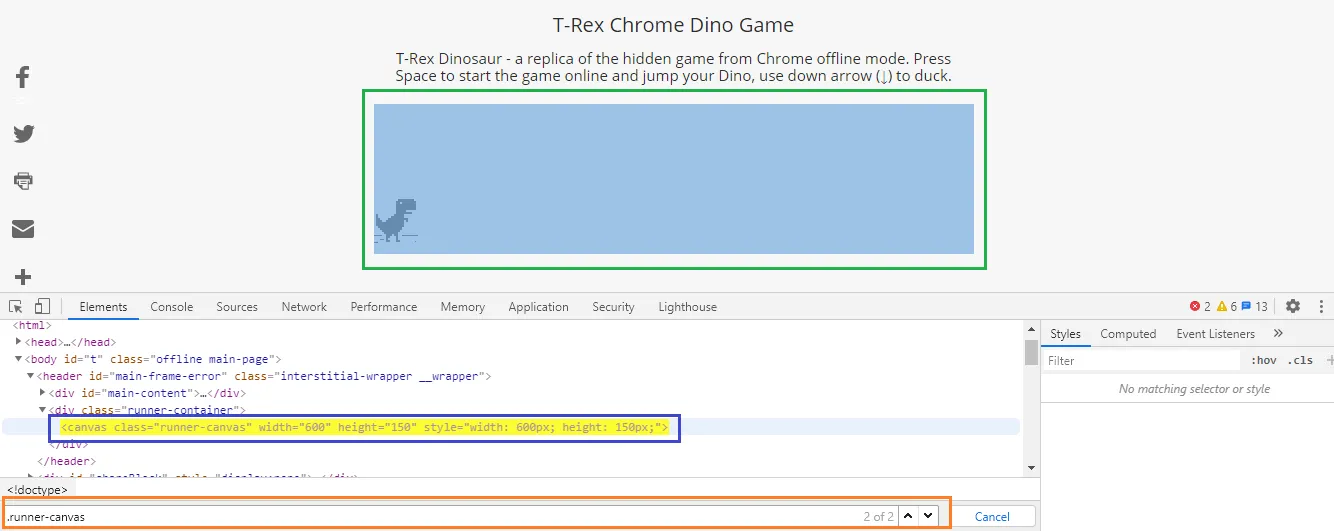This screenshot has width=1334, height=531.
Task: Click the Styles Filter input field
Action: click(1143, 360)
